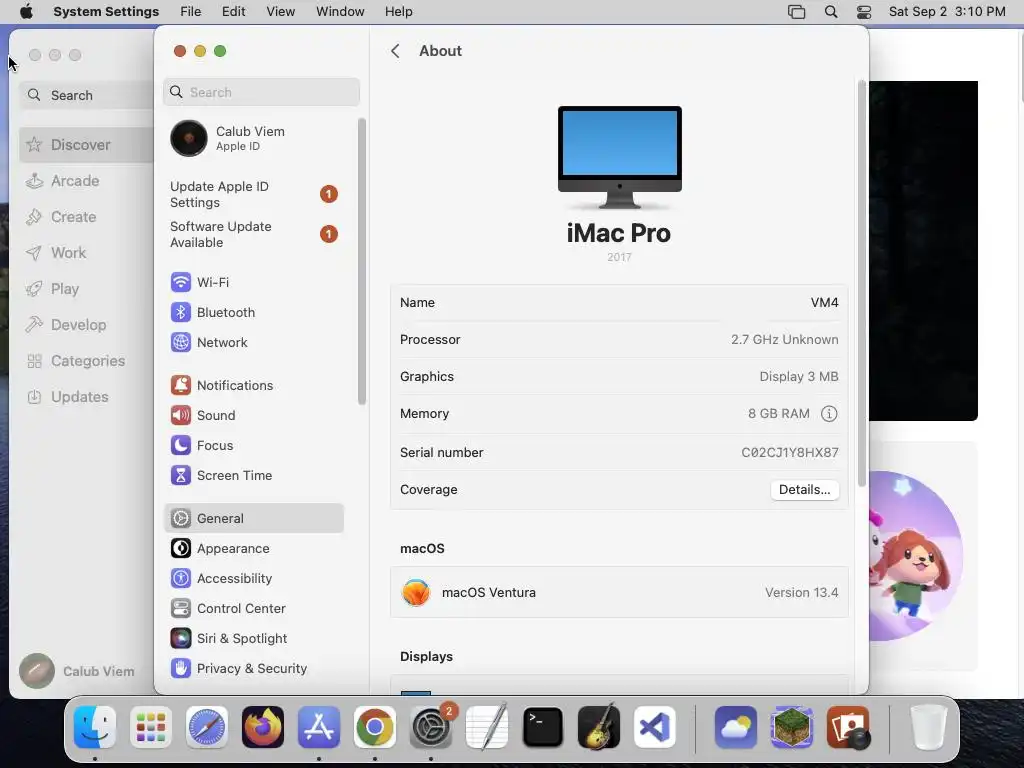Click Details button for Coverage
This screenshot has width=1024, height=768.
click(x=805, y=490)
